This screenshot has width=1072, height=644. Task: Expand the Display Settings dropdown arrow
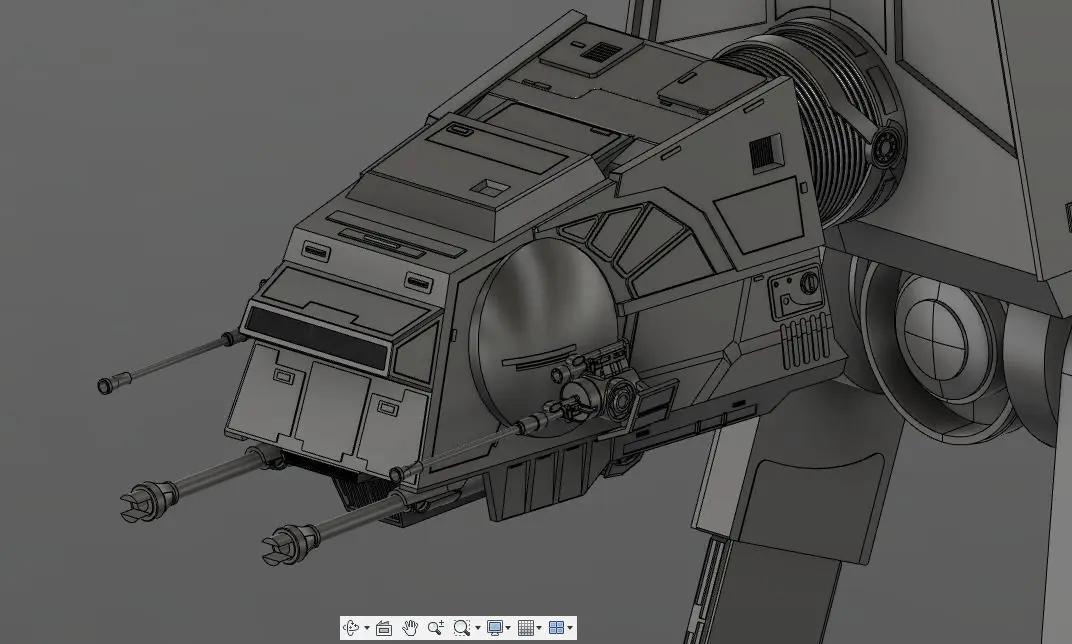point(508,628)
